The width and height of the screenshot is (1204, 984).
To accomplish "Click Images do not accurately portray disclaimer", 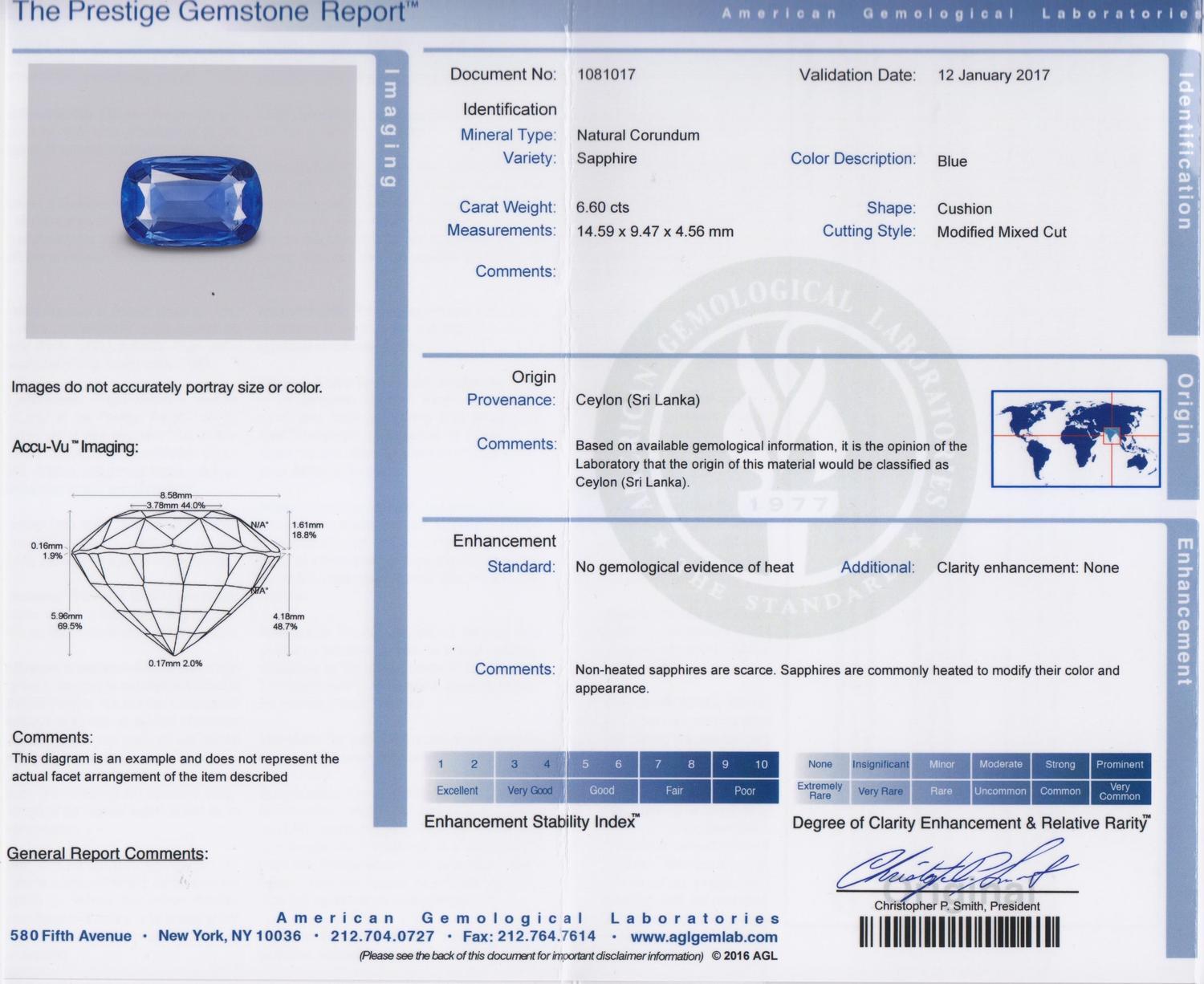I will click(167, 388).
